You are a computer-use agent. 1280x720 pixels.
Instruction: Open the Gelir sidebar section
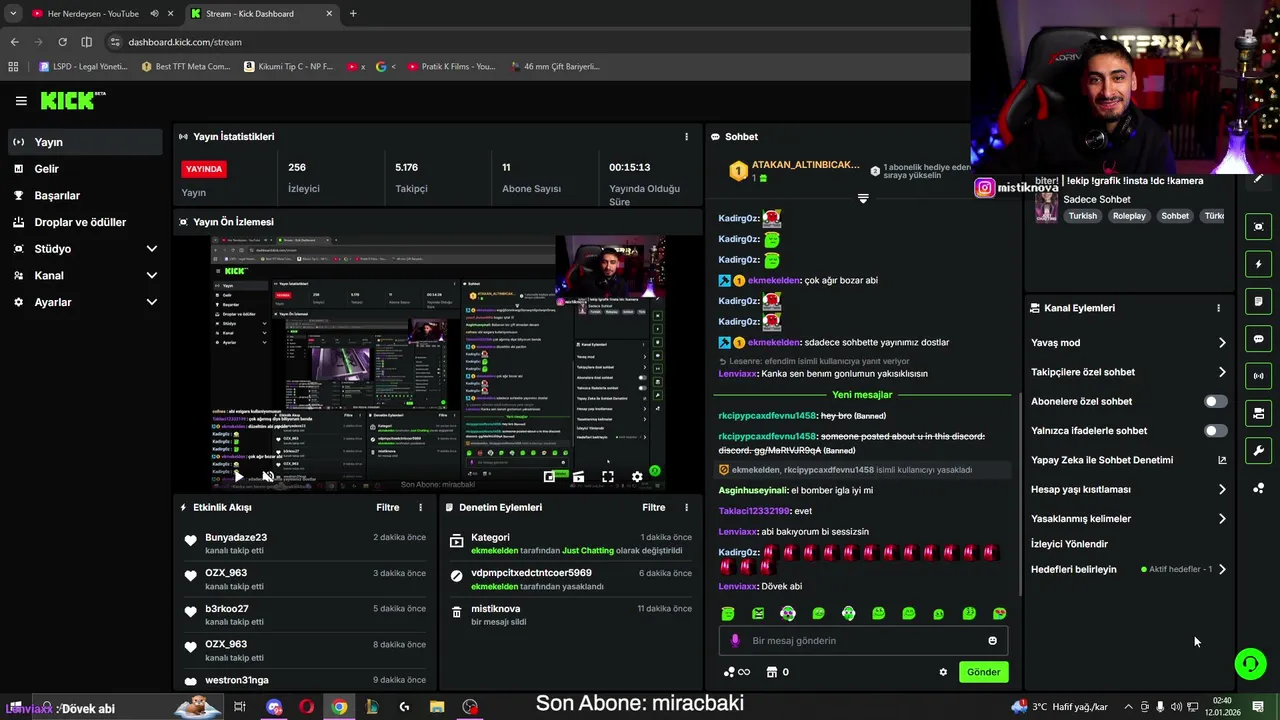click(x=85, y=169)
